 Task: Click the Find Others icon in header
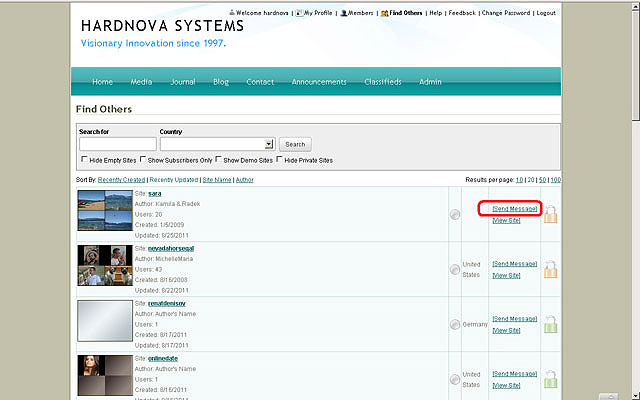385,13
